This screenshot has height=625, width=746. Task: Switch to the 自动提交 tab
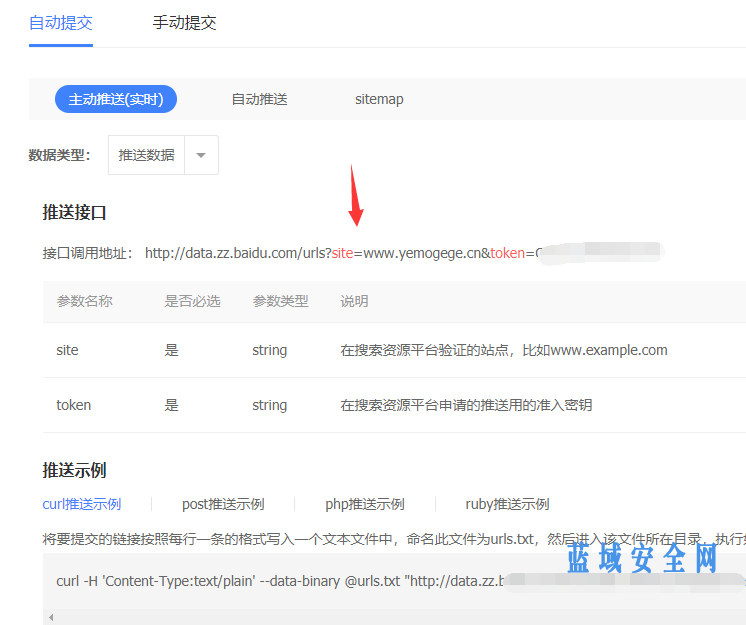pyautogui.click(x=60, y=22)
